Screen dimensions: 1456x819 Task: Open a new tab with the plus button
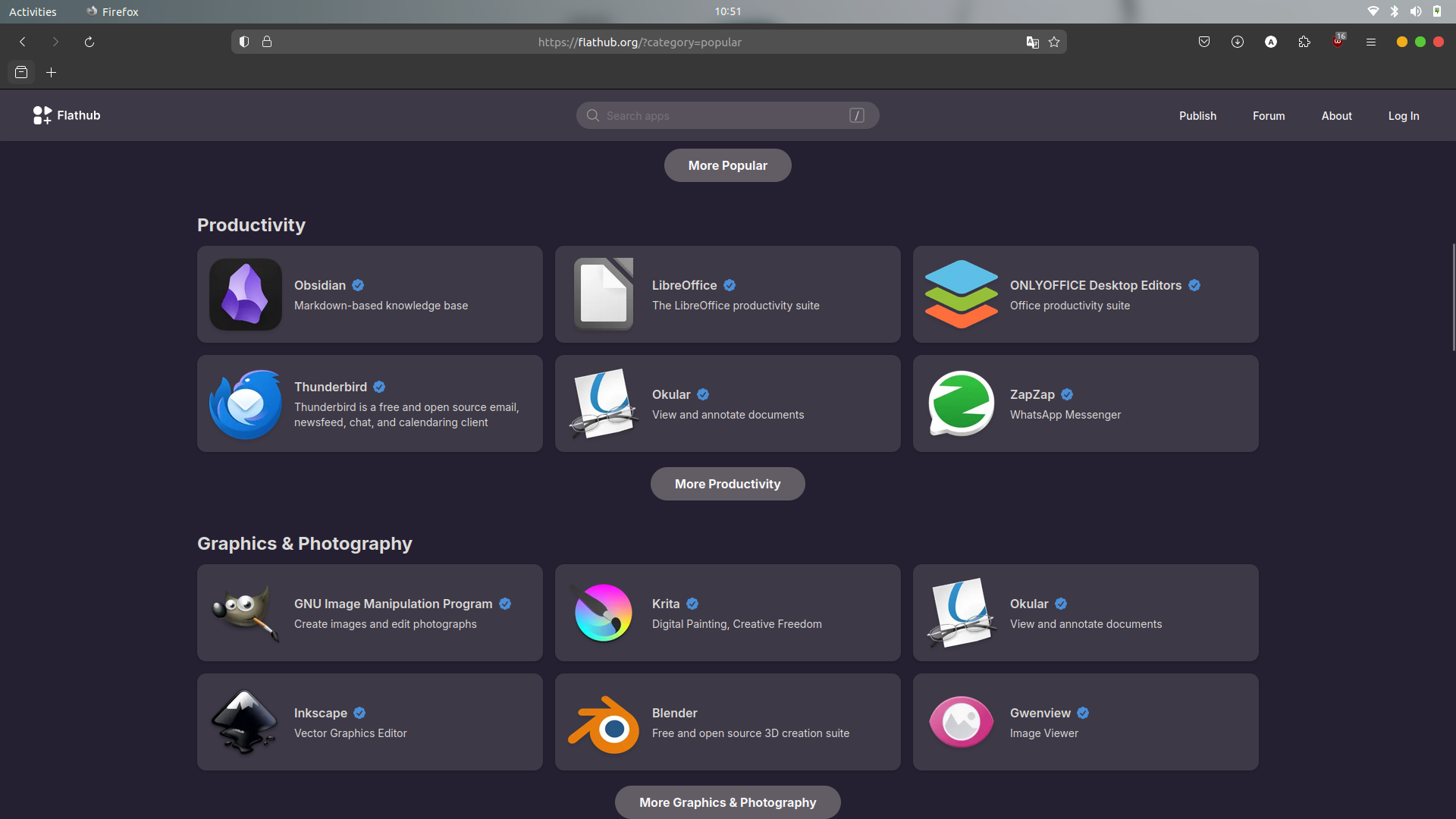click(x=52, y=72)
